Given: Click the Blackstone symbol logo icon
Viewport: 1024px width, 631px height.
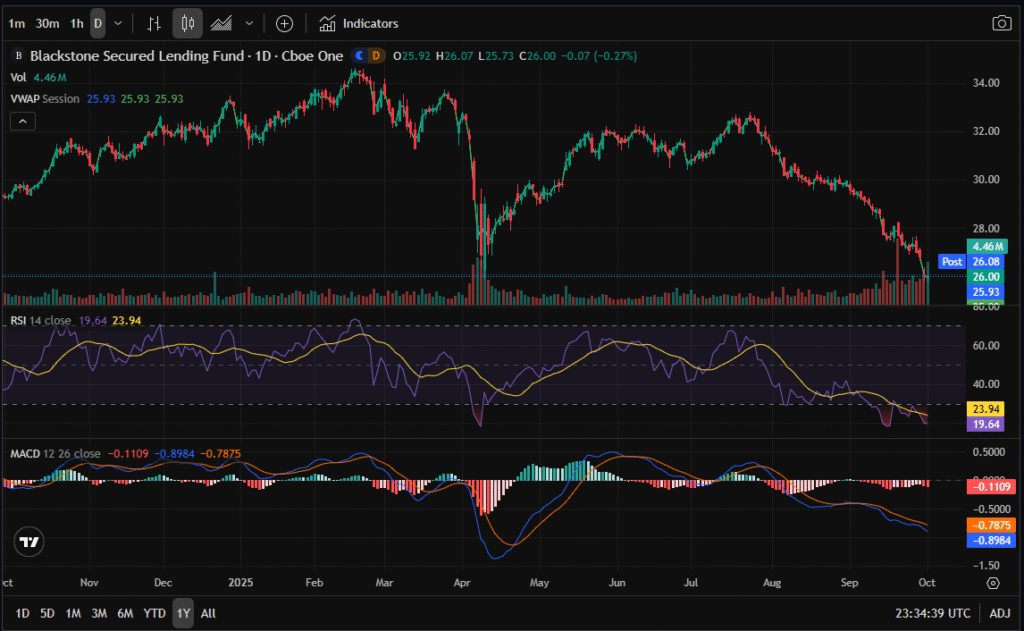Looking at the screenshot, I should [x=17, y=56].
